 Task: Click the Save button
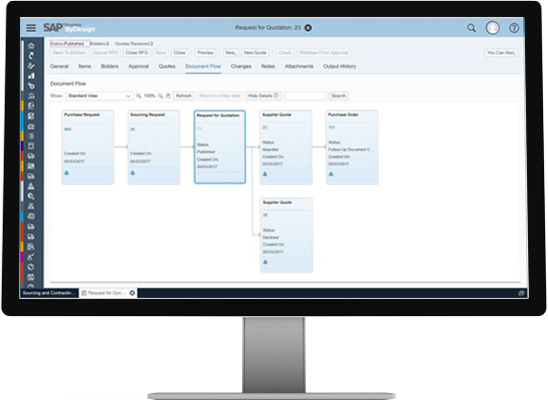pos(161,53)
